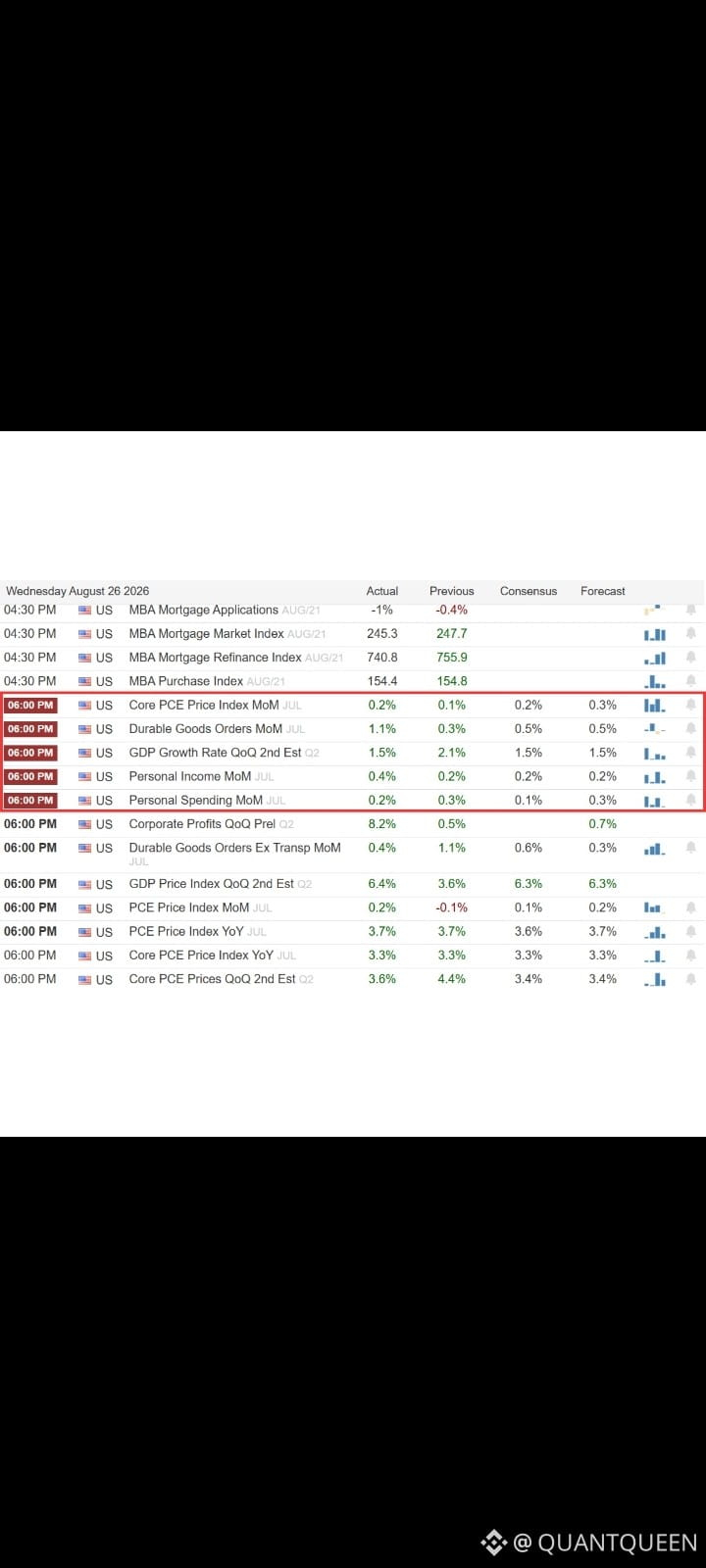Open mini chart for Personal Spending MoM

click(x=655, y=801)
